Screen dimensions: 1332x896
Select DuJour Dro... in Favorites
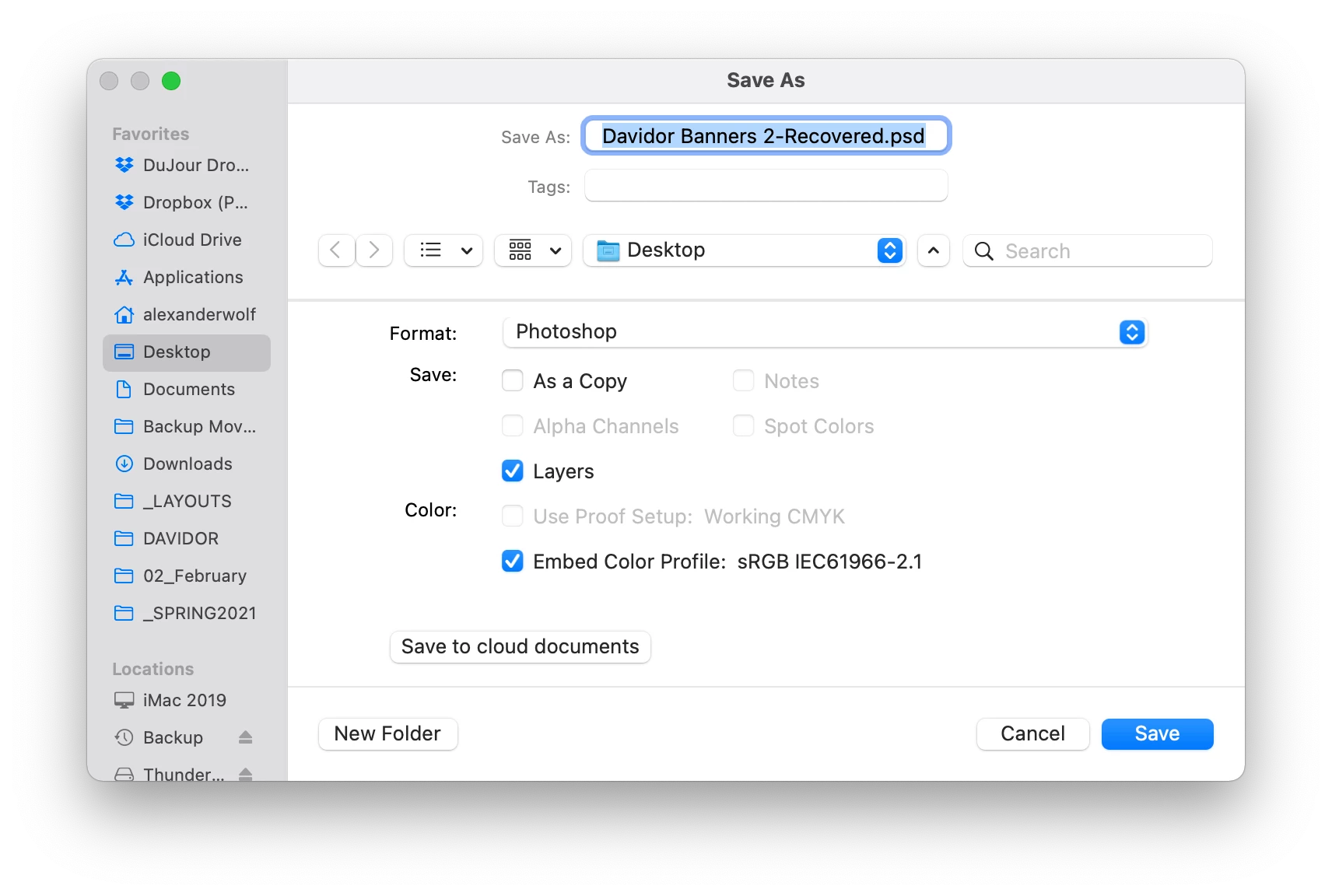tap(187, 165)
